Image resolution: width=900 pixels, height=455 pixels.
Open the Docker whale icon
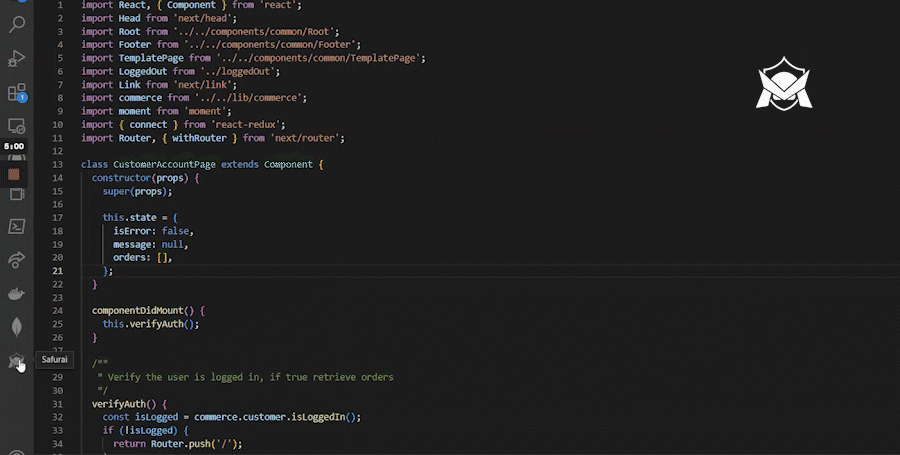click(x=17, y=294)
